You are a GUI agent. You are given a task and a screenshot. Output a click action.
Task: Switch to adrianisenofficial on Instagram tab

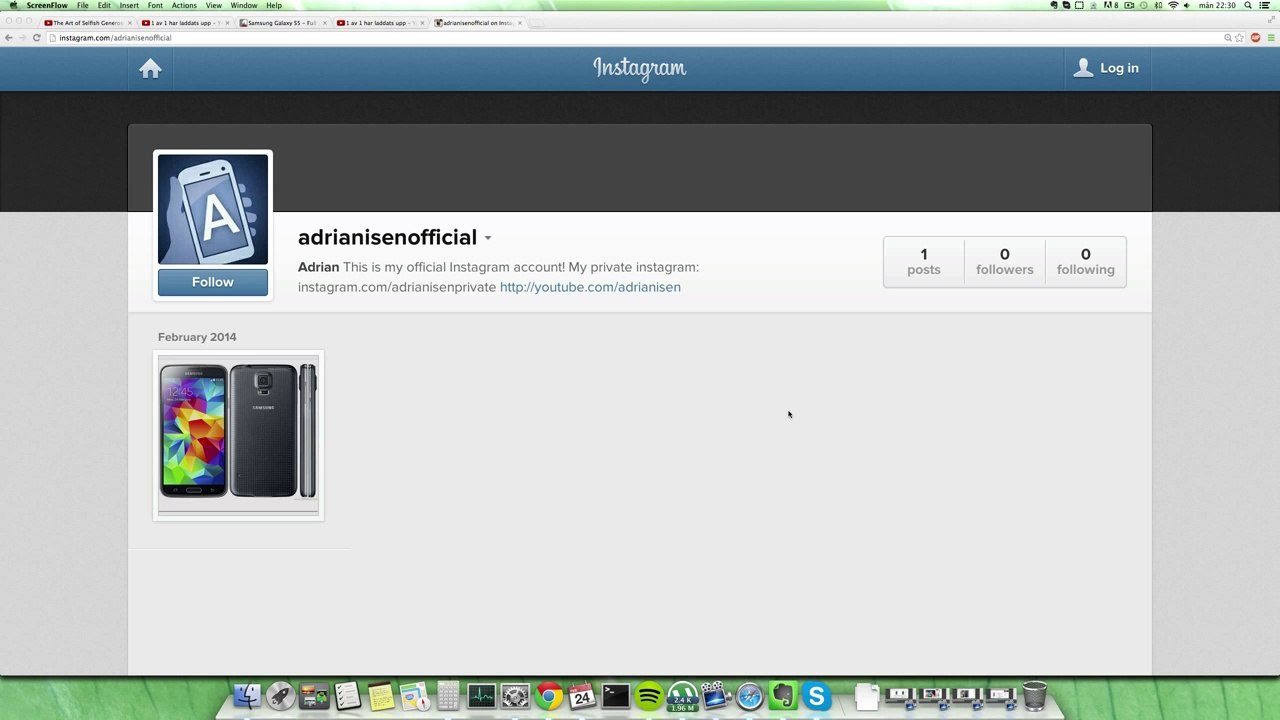point(476,23)
